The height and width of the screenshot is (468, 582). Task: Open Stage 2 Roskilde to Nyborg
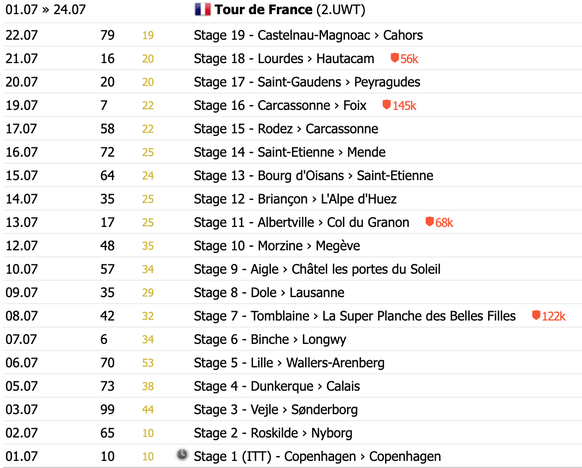pyautogui.click(x=273, y=433)
